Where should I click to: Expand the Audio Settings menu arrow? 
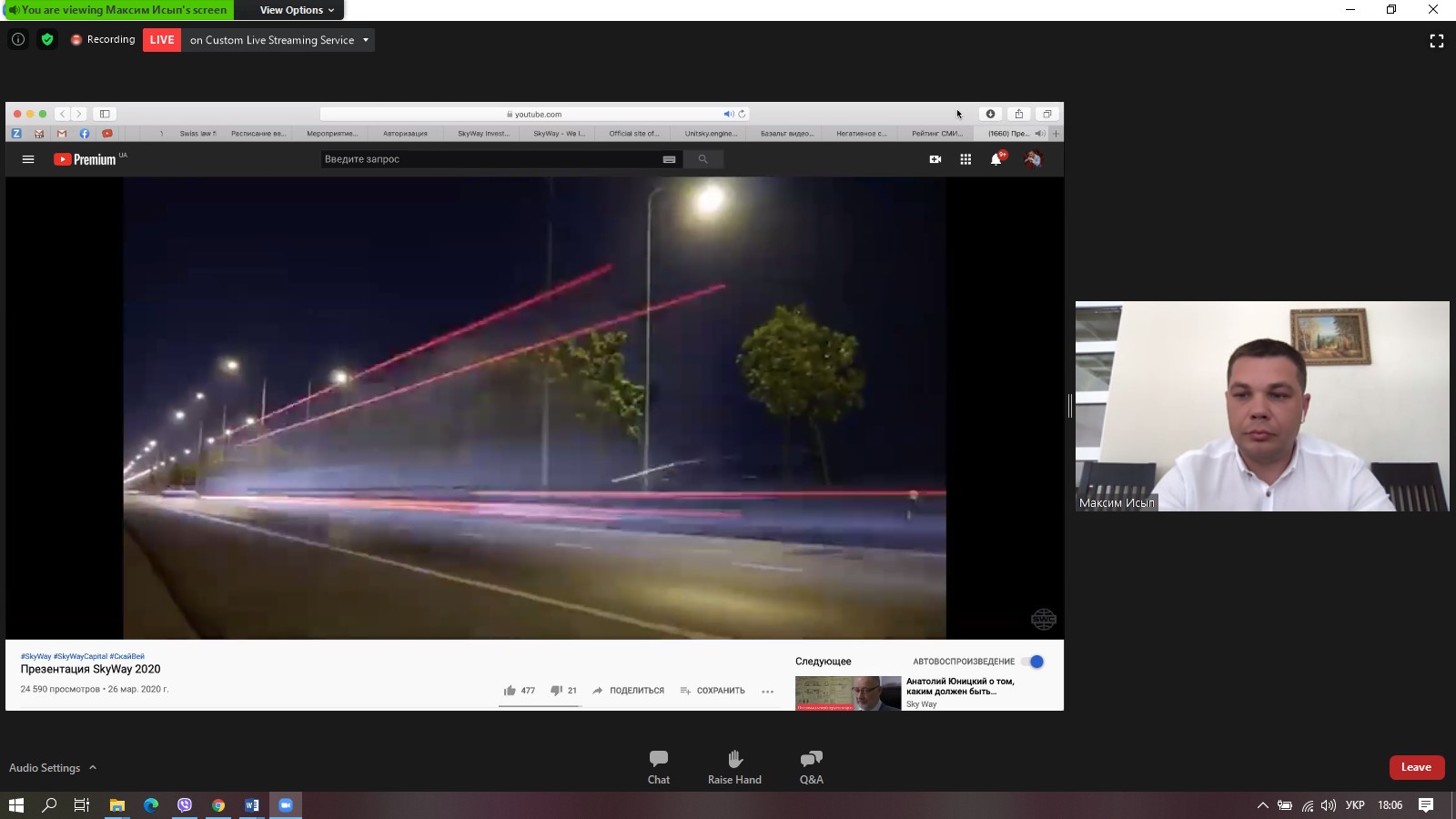(93, 767)
